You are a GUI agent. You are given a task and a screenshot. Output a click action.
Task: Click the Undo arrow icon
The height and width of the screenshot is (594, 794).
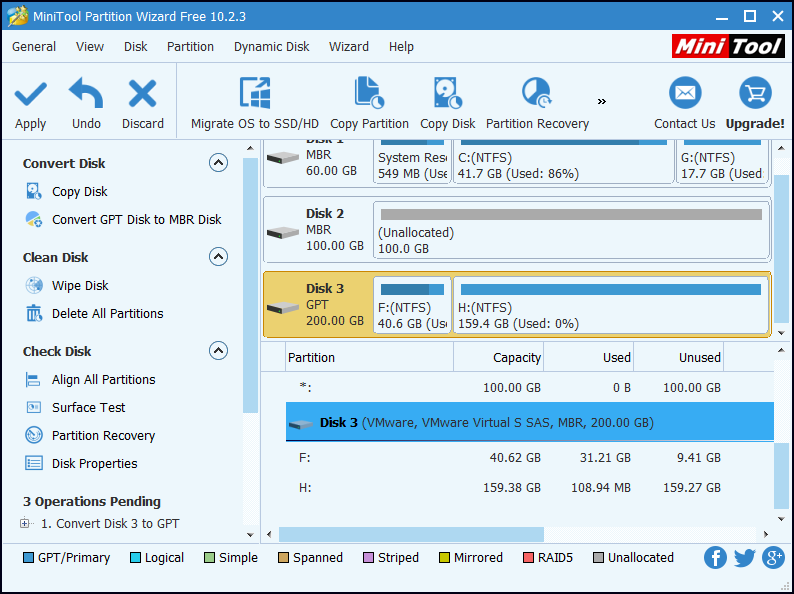pos(86,93)
